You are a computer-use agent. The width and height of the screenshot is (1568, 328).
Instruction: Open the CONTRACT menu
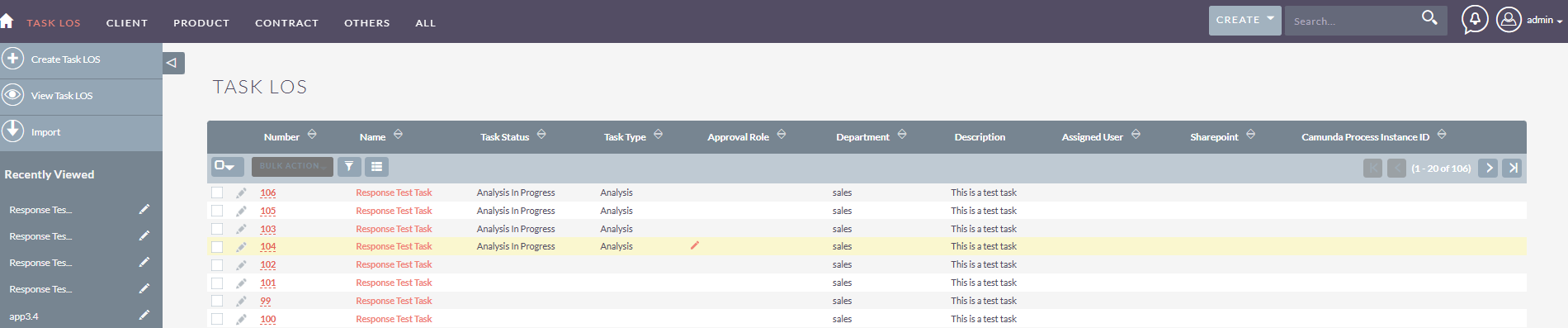(x=286, y=23)
